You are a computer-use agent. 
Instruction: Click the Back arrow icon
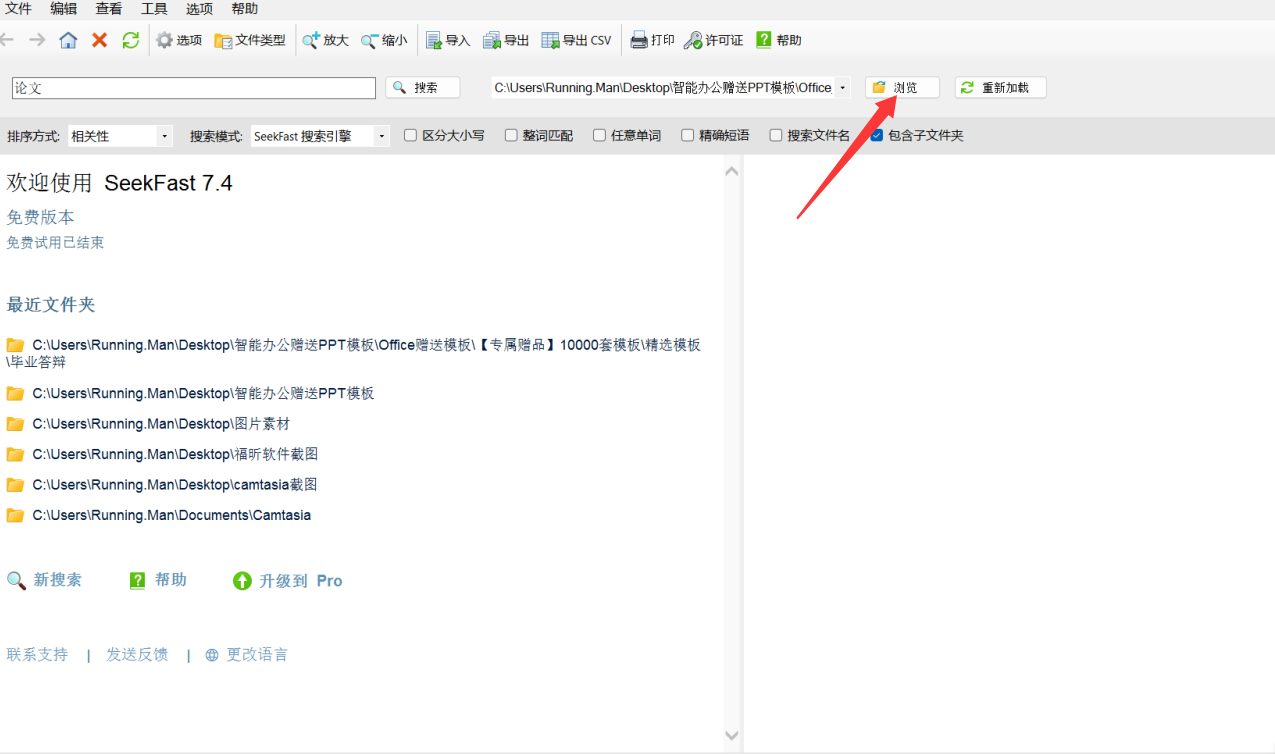coord(7,40)
